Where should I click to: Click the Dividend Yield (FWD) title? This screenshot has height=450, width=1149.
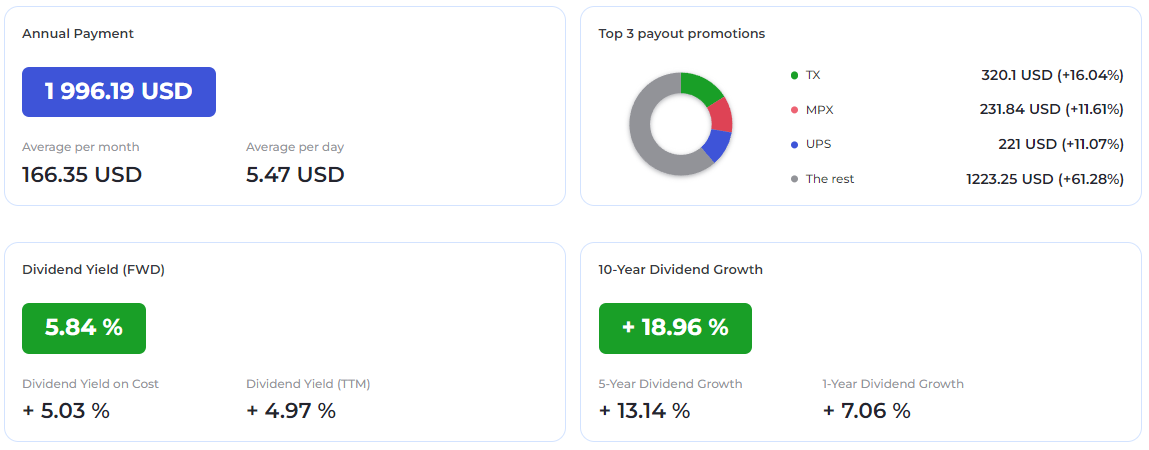[93, 270]
